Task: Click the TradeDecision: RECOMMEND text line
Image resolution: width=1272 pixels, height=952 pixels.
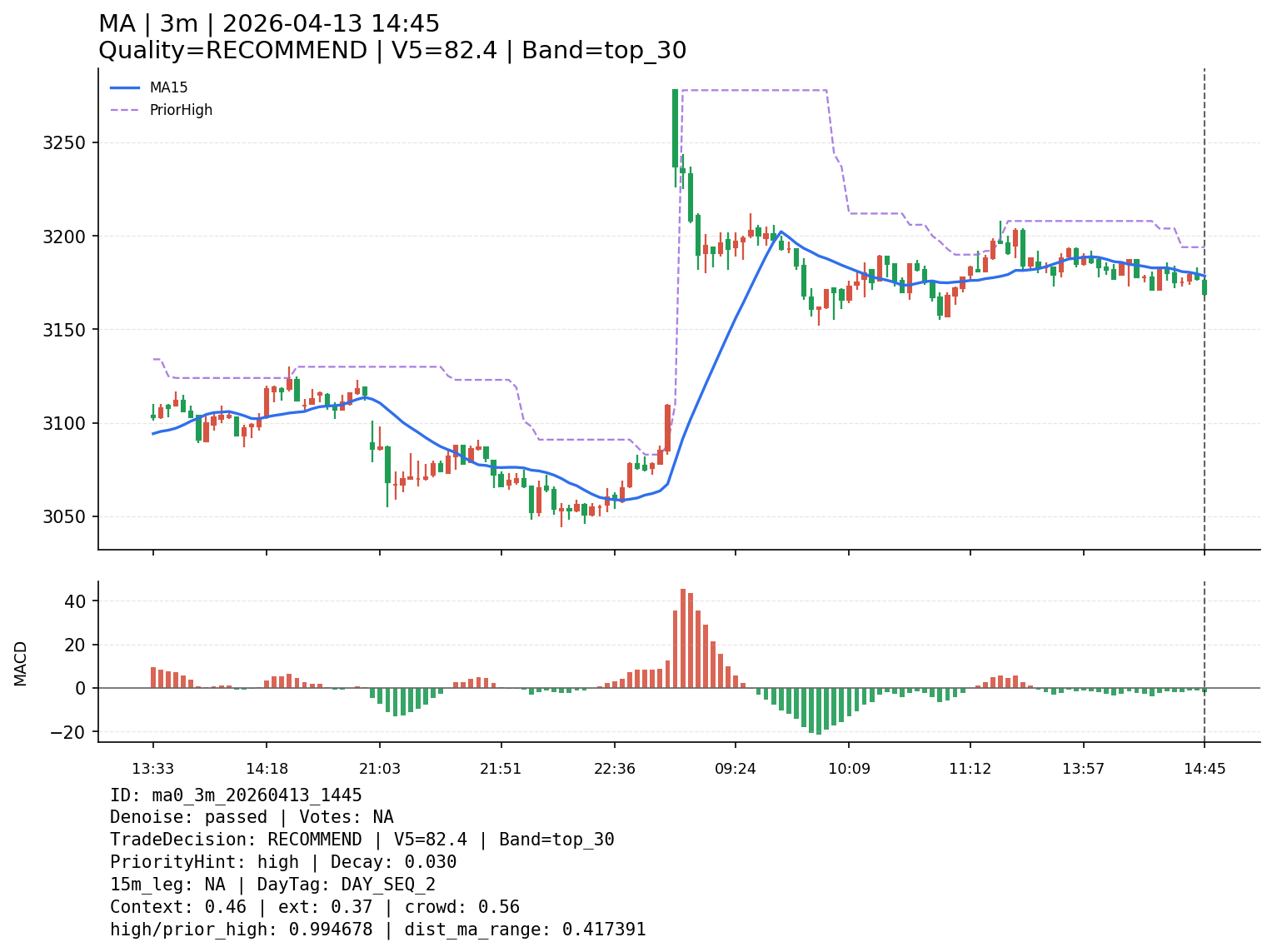Action: (x=362, y=840)
